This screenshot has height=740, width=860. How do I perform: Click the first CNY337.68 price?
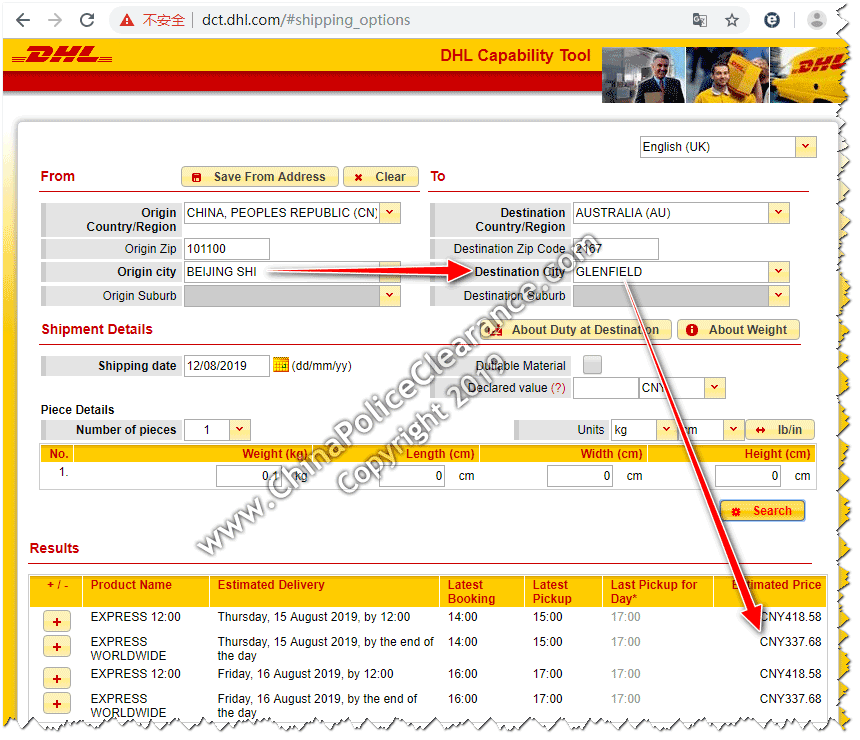[x=790, y=642]
